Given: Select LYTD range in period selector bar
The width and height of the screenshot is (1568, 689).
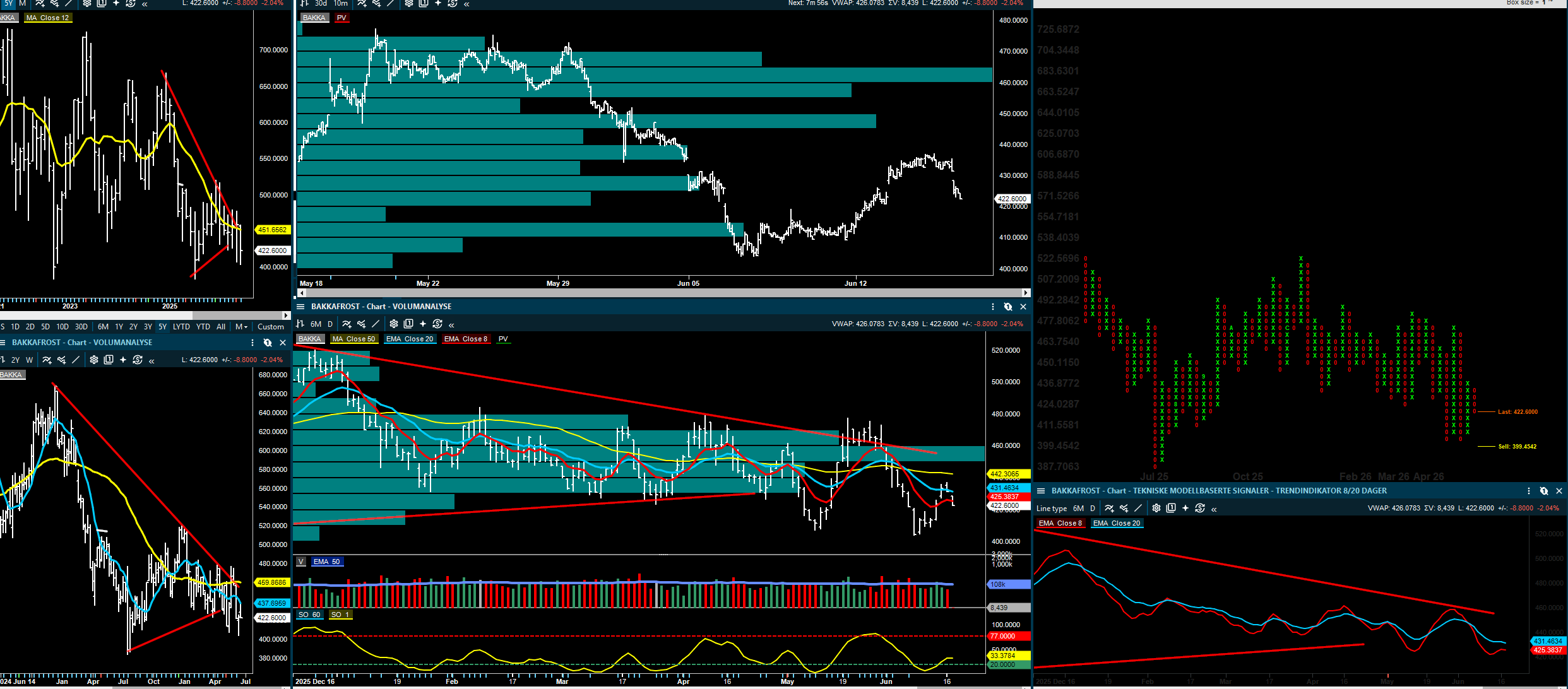Looking at the screenshot, I should pyautogui.click(x=181, y=327).
